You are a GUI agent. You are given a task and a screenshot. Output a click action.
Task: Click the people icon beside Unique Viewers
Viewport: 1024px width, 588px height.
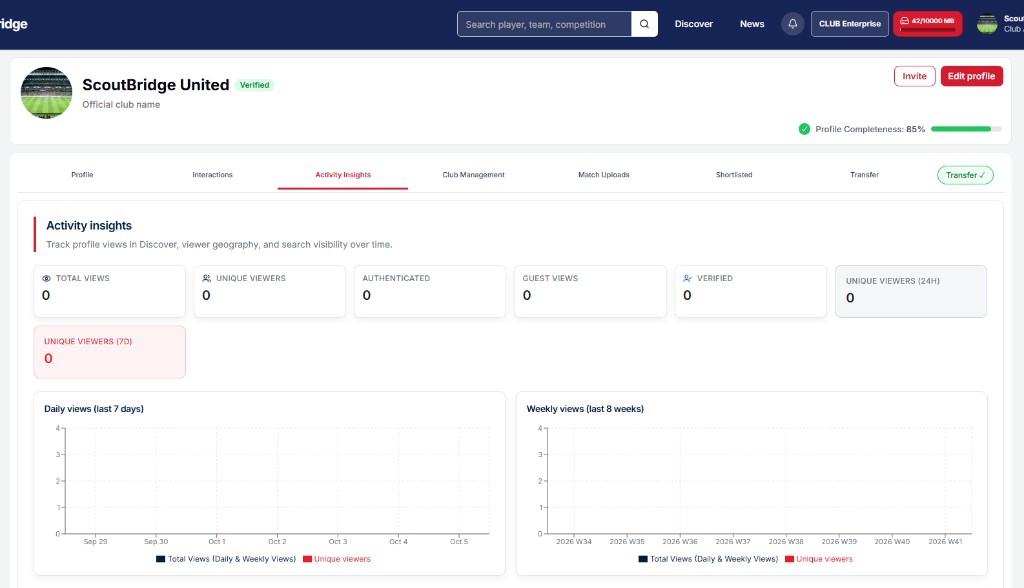(x=206, y=278)
